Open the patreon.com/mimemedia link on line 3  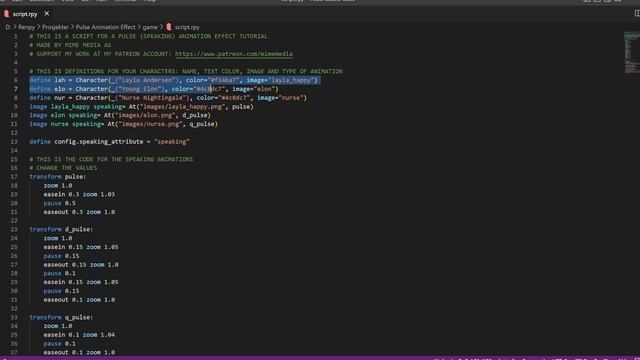pyautogui.click(x=234, y=54)
